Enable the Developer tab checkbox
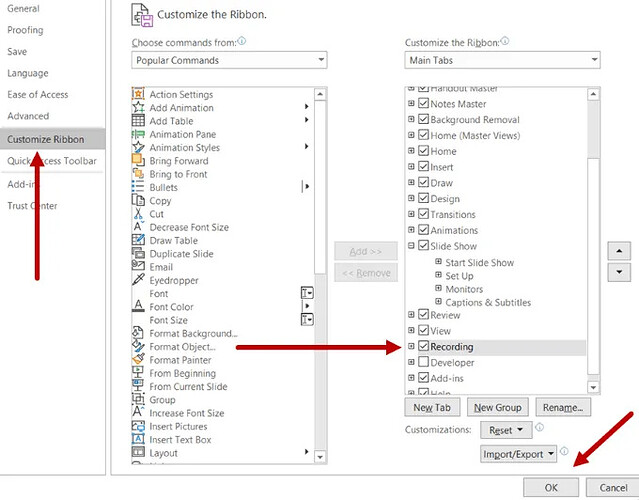This screenshot has width=639, height=500. [x=424, y=362]
